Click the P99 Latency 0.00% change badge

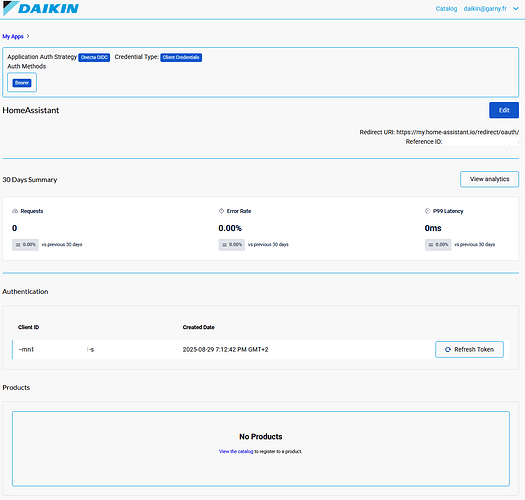coord(438,245)
